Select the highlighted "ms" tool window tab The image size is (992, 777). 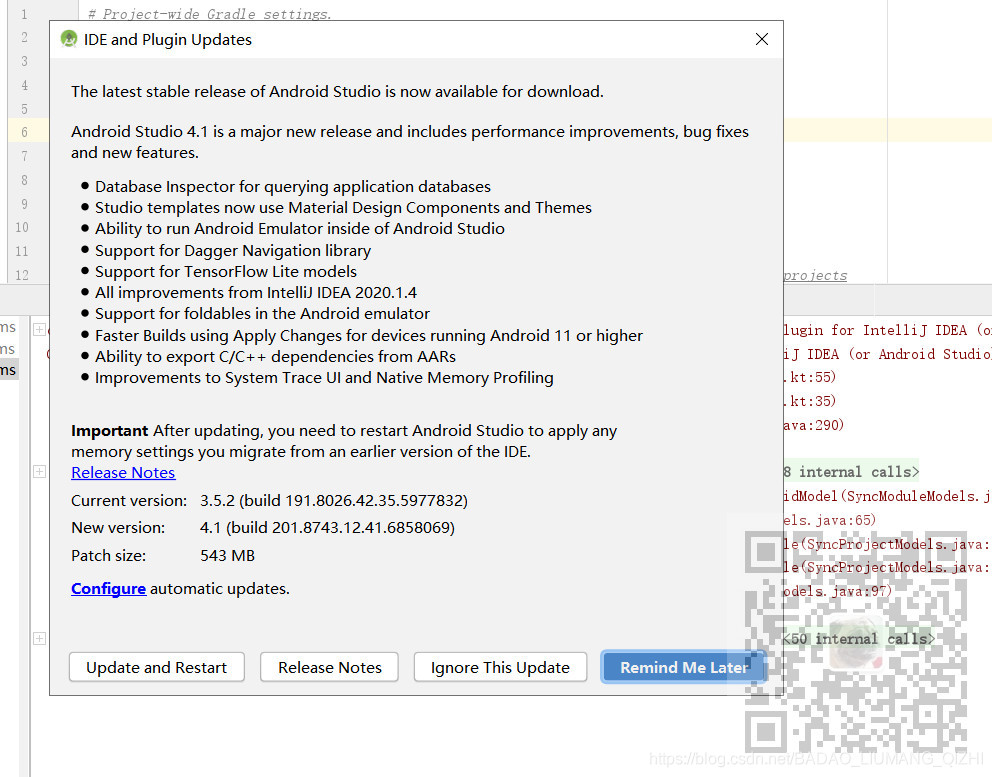pos(8,371)
